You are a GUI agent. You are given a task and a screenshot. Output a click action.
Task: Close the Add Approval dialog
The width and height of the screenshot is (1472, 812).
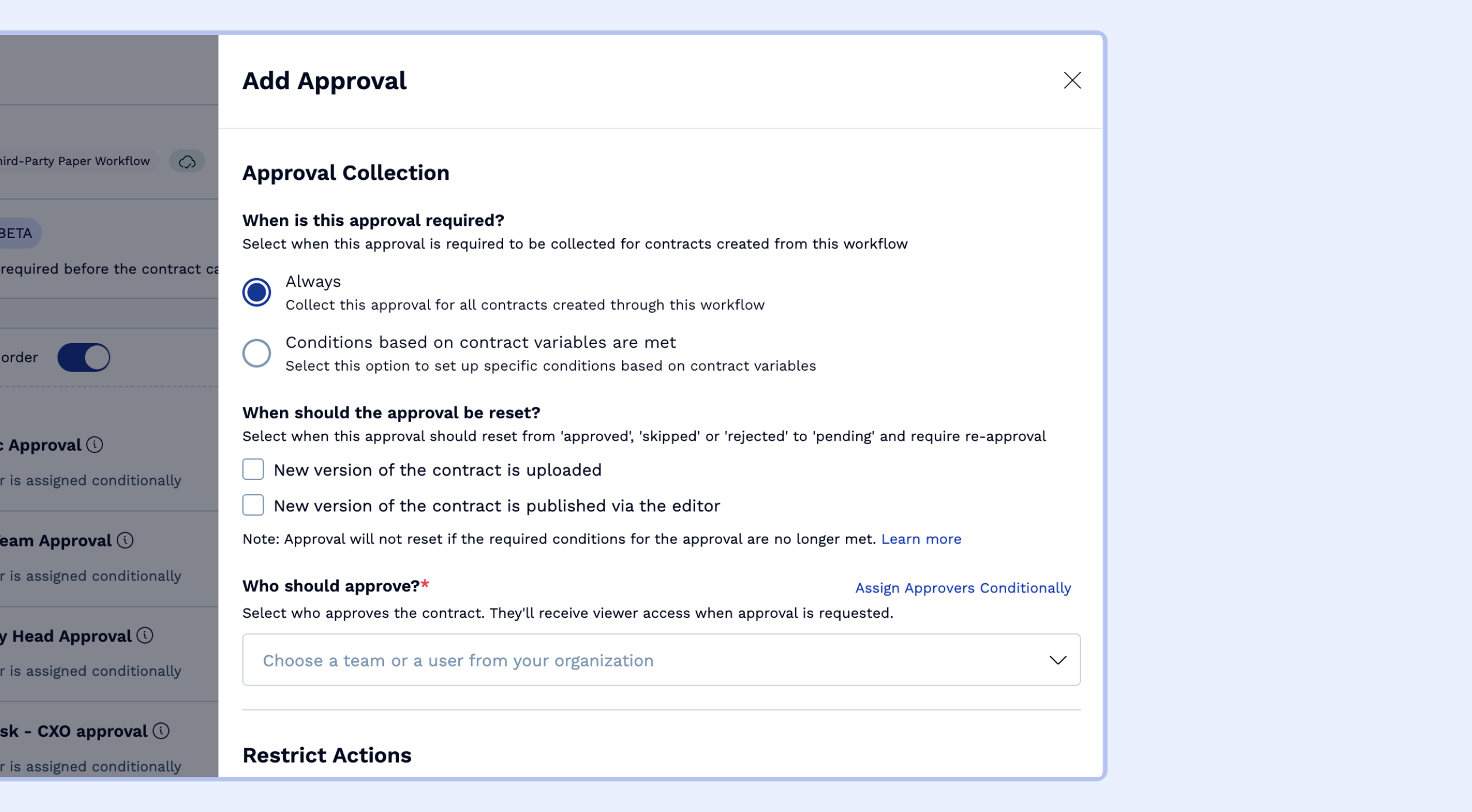coord(1072,80)
